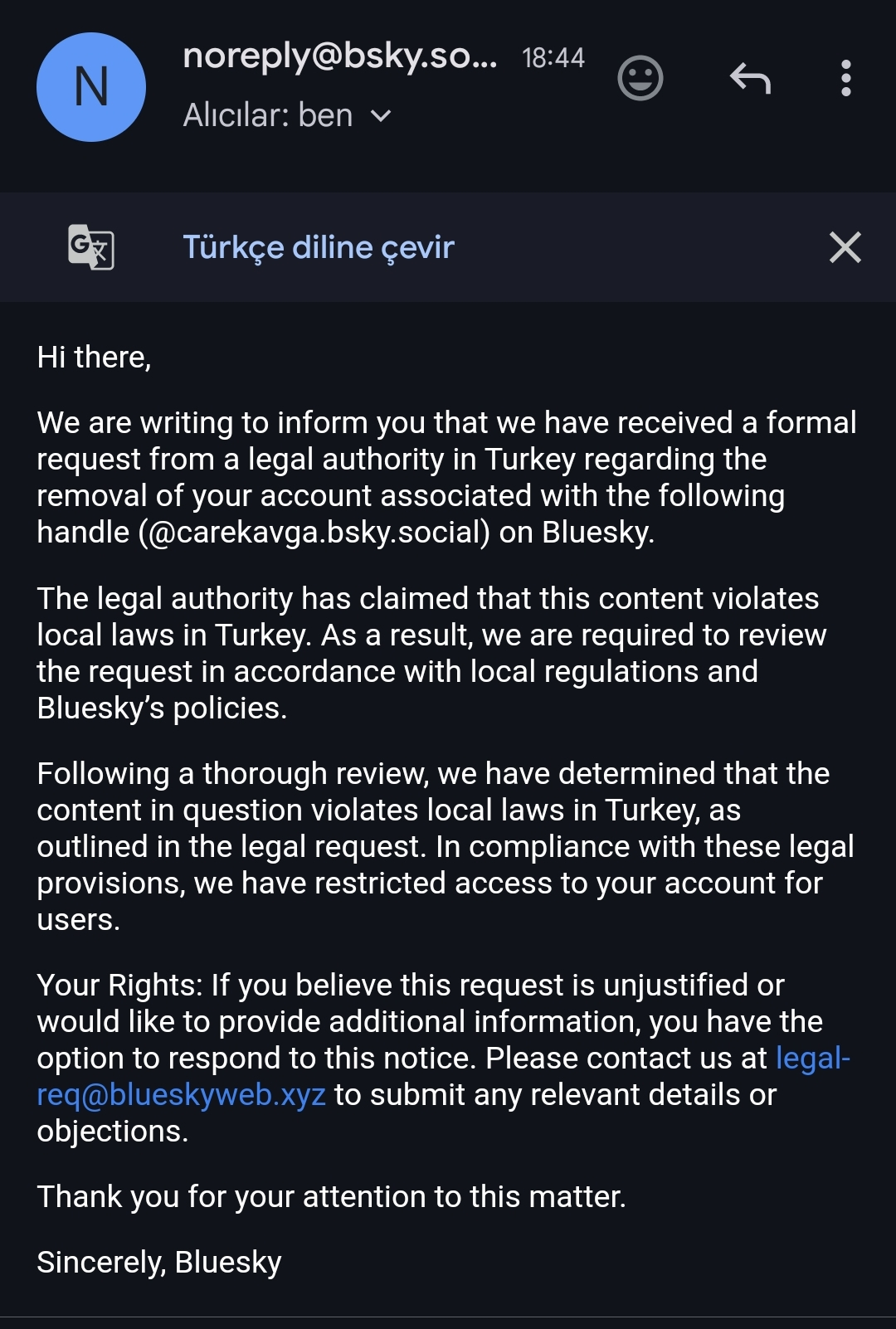Tap the 'Sincerely, Bluesky' signature
This screenshot has width=896, height=1329.
[x=159, y=1262]
